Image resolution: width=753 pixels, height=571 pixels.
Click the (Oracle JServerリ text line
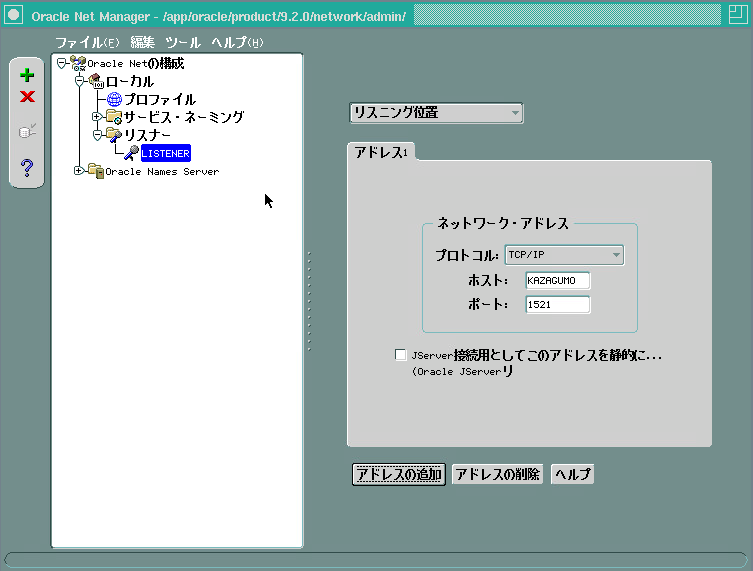[x=462, y=371]
